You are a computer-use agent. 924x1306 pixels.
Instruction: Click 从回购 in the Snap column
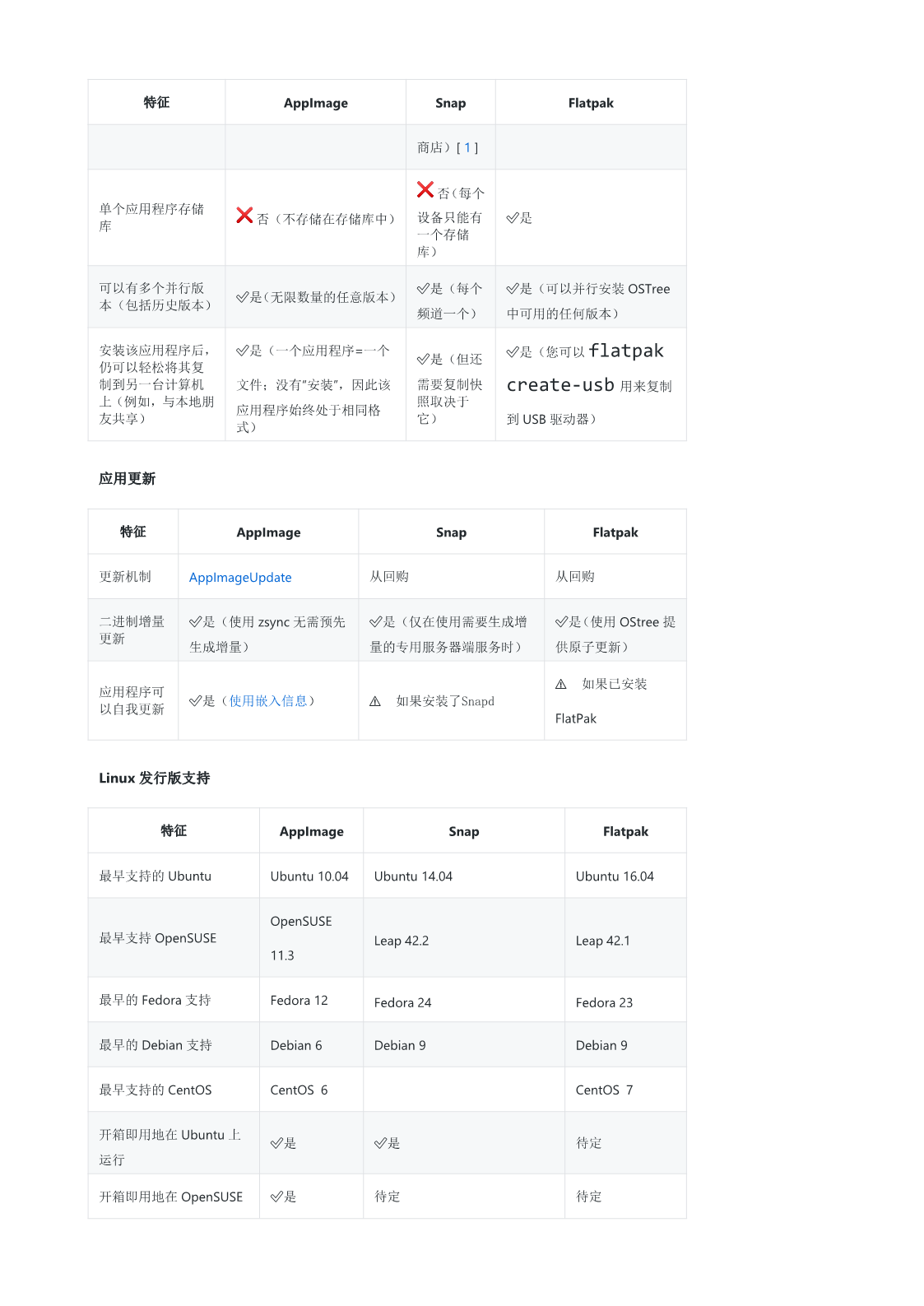point(389,577)
